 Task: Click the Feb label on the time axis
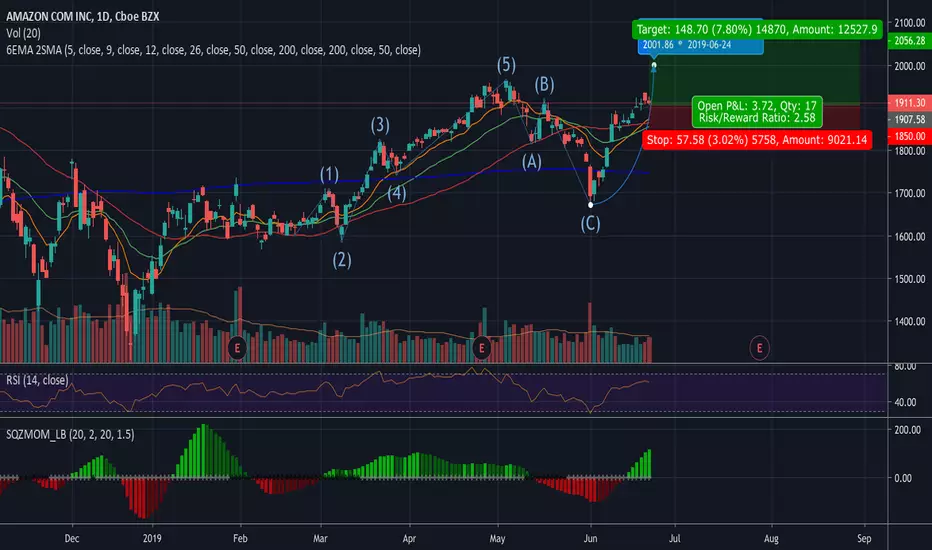240,539
